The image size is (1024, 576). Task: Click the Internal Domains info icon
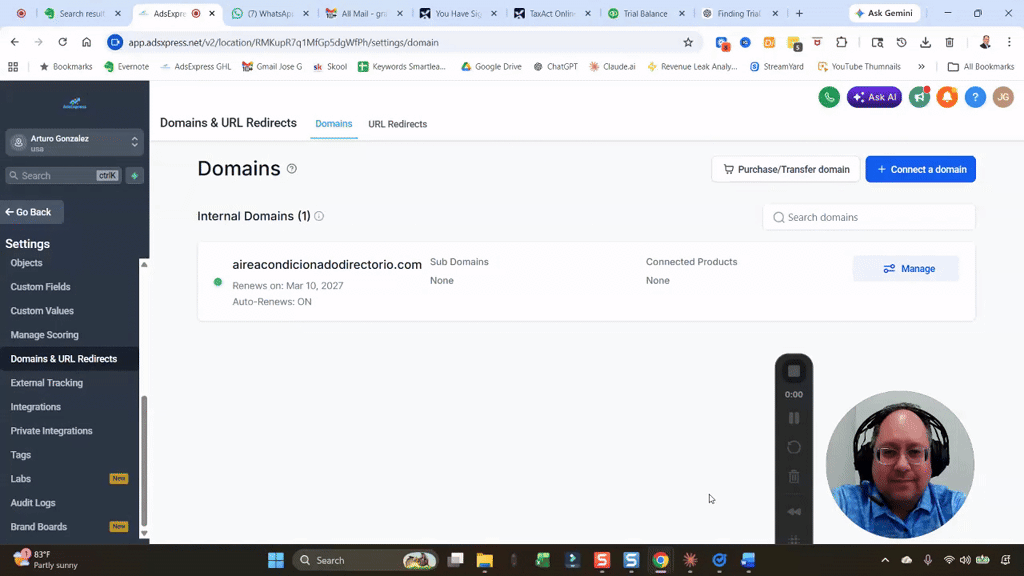click(319, 216)
